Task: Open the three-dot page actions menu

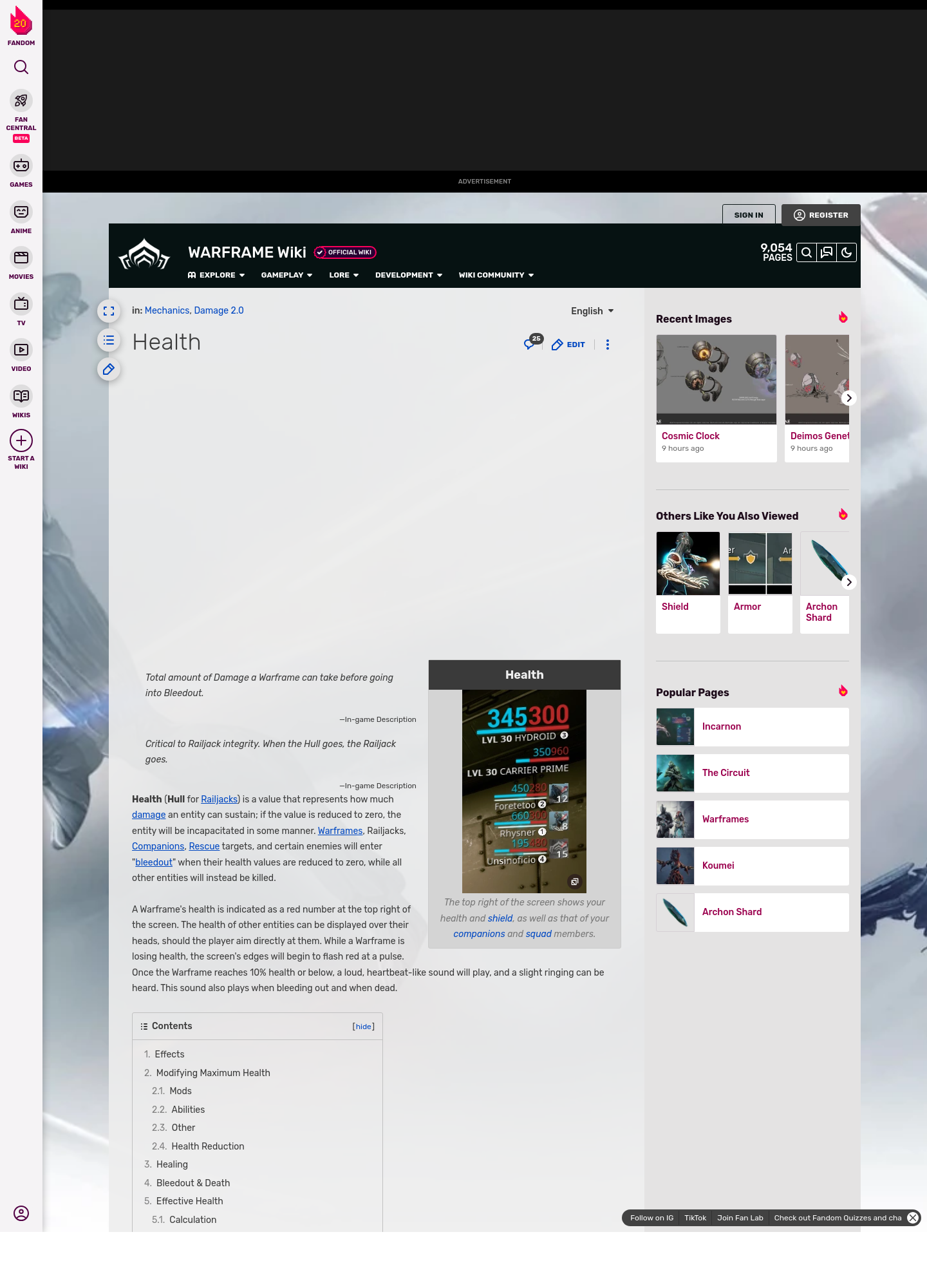Action: (608, 345)
